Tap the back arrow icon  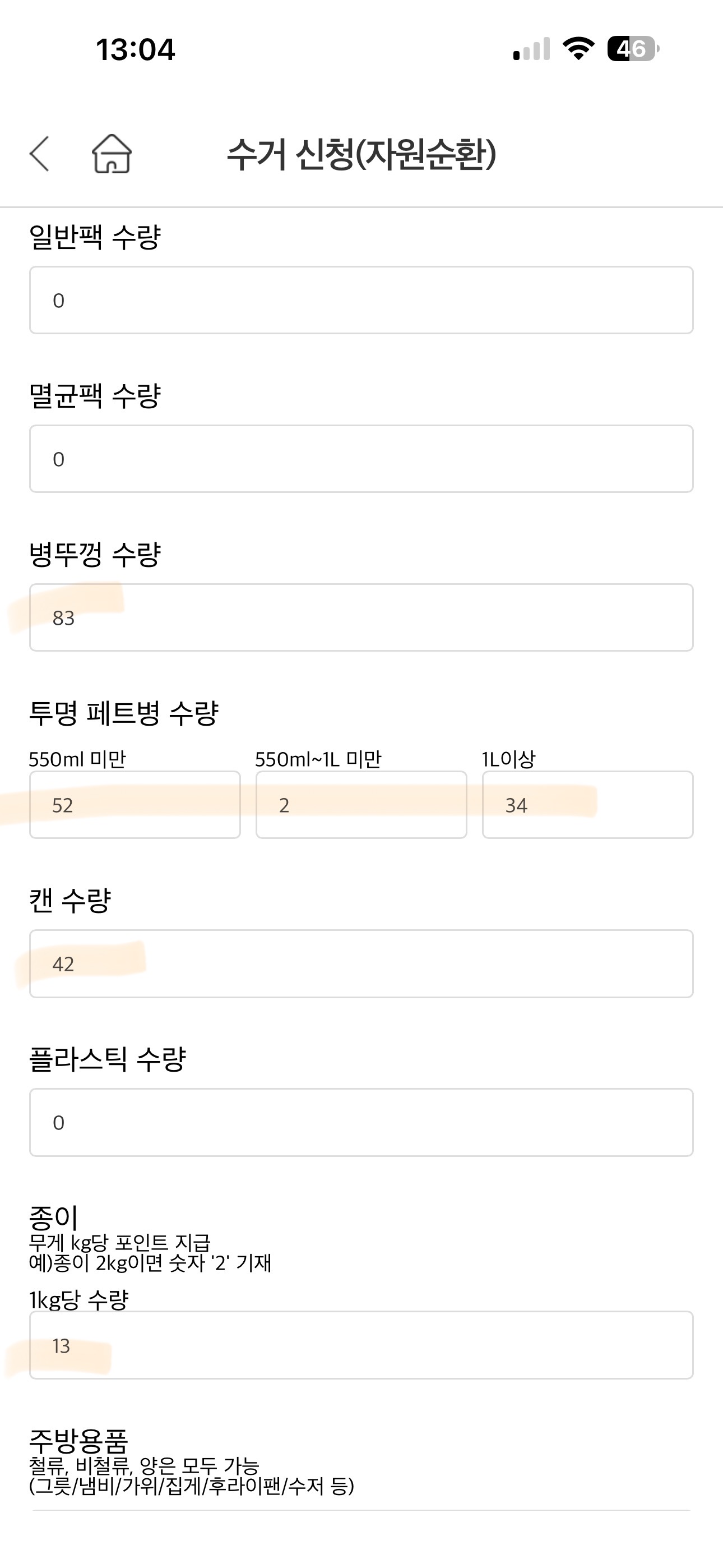tap(40, 154)
